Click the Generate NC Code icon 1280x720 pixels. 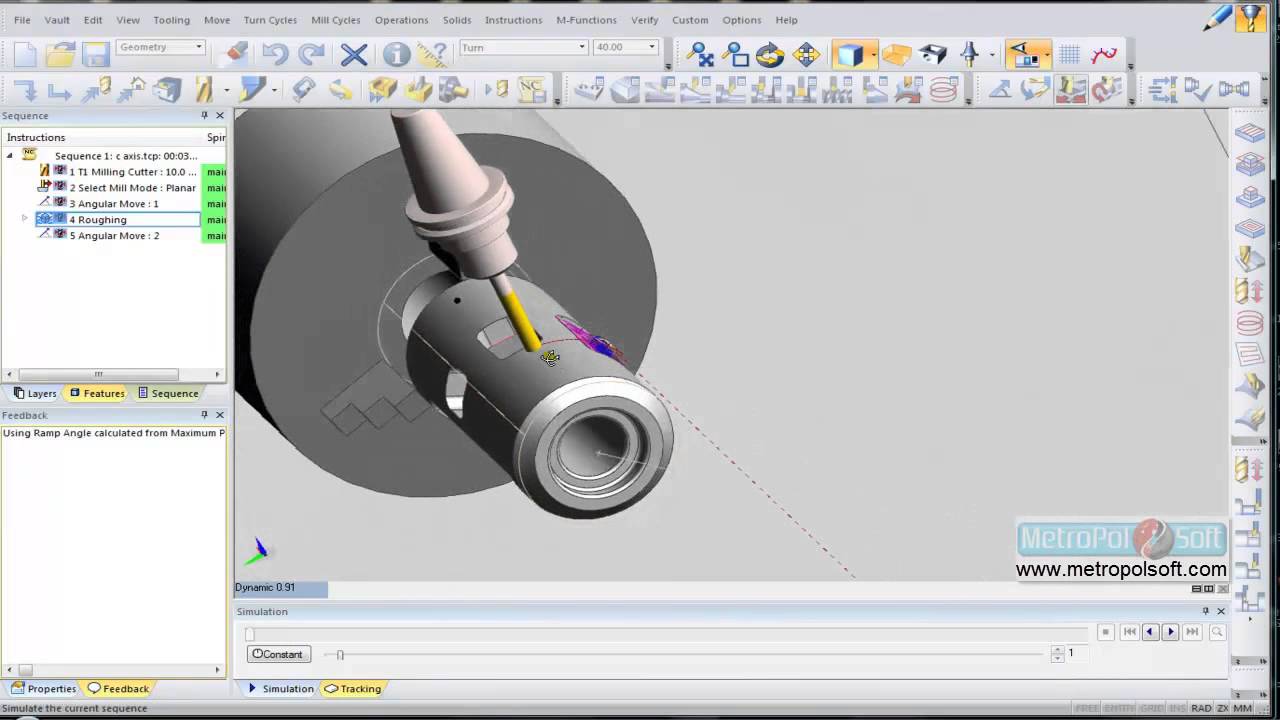tap(530, 91)
